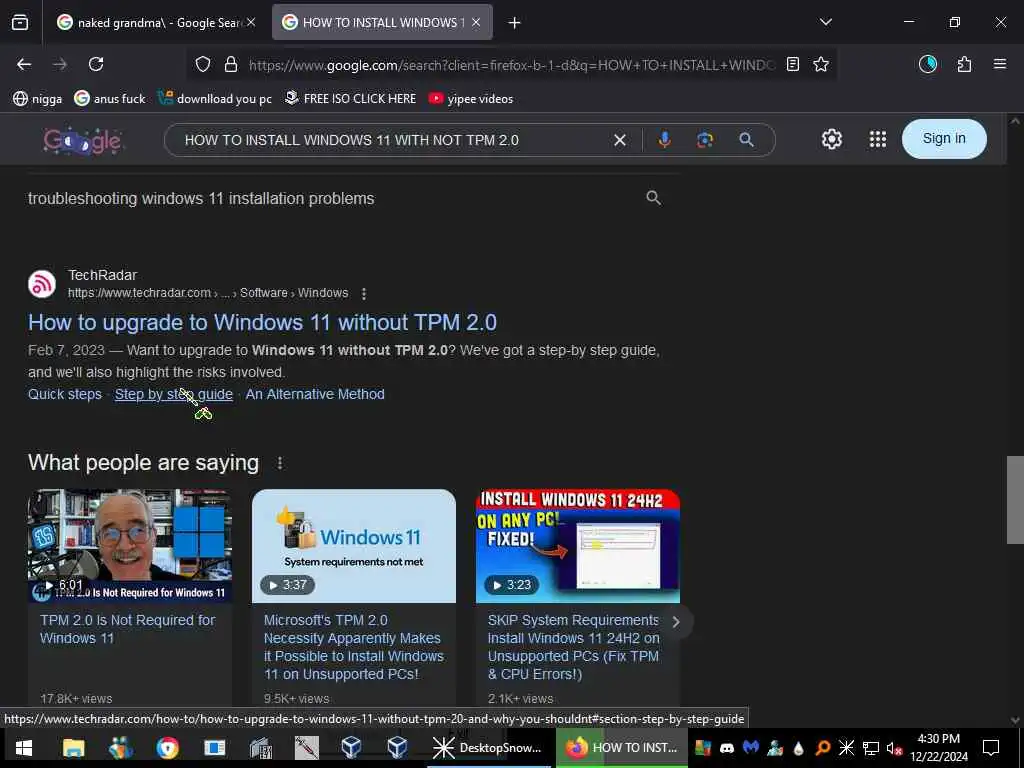Open 'How to upgrade to Windows 11 without TPM 2.0'
Image resolution: width=1024 pixels, height=768 pixels.
coord(263,322)
